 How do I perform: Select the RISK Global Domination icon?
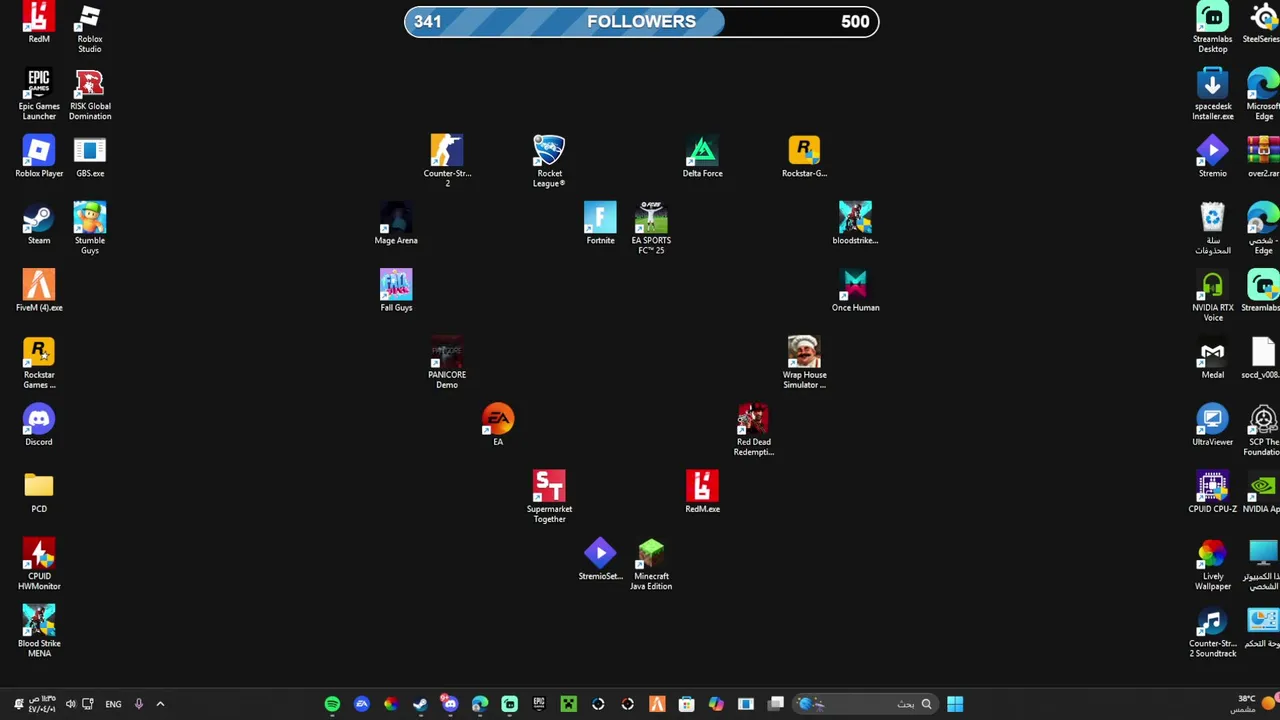pyautogui.click(x=89, y=95)
